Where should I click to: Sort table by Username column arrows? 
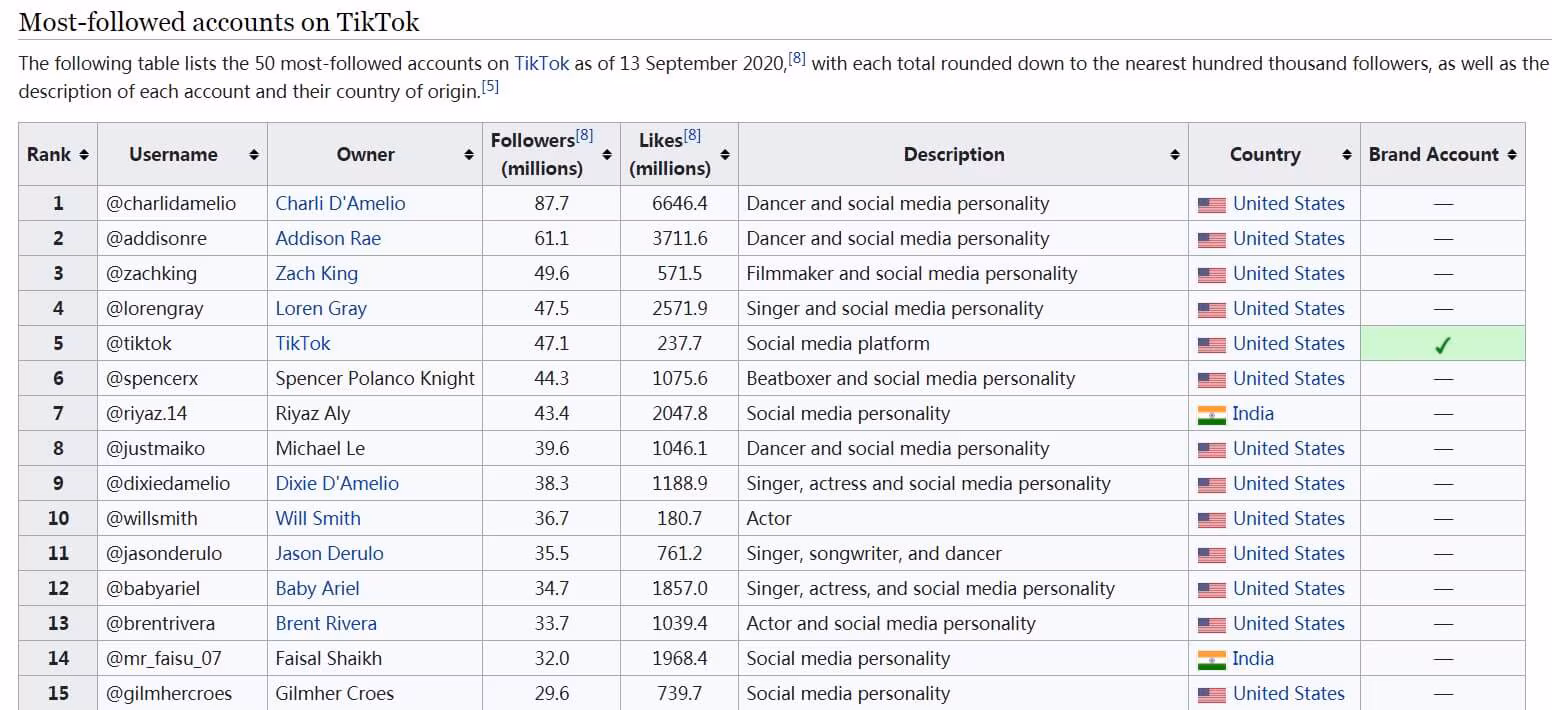[254, 155]
